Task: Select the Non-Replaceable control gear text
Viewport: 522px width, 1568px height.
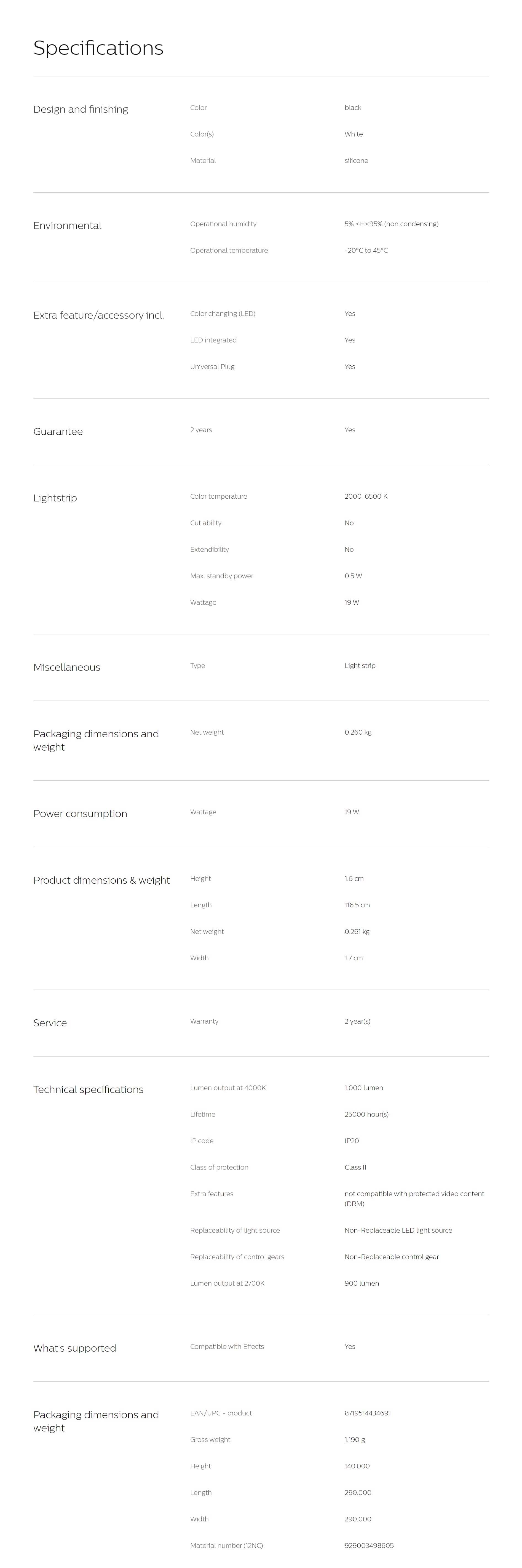Action: pos(391,1257)
